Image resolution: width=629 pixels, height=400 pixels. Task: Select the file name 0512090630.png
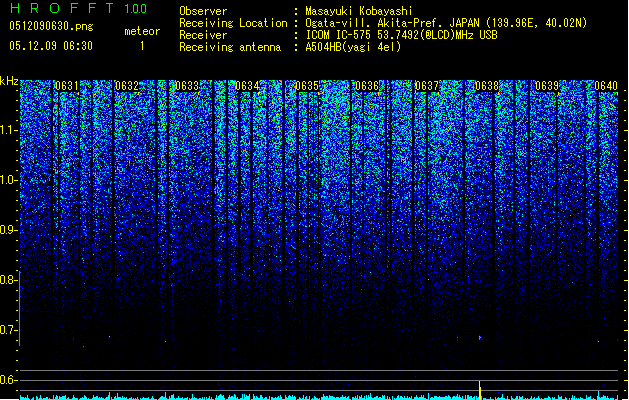pos(51,26)
